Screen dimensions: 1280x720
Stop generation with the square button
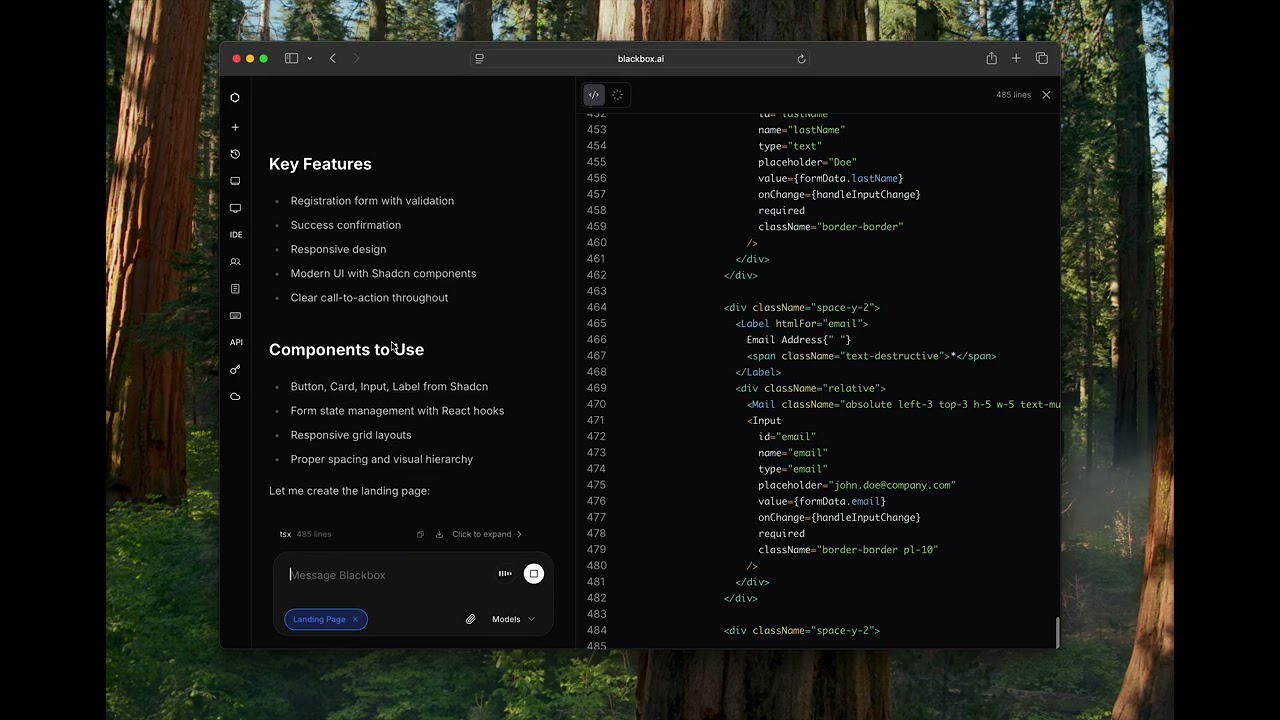pos(534,574)
